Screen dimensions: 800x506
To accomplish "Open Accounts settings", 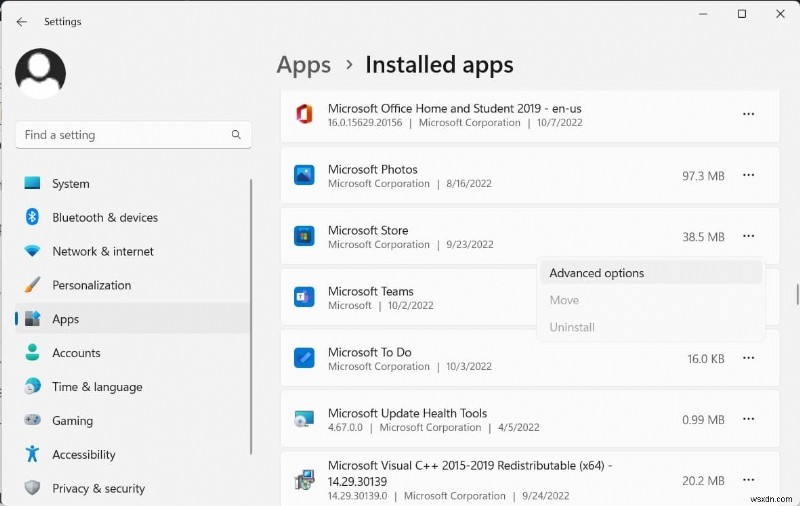I will click(x=133, y=353).
